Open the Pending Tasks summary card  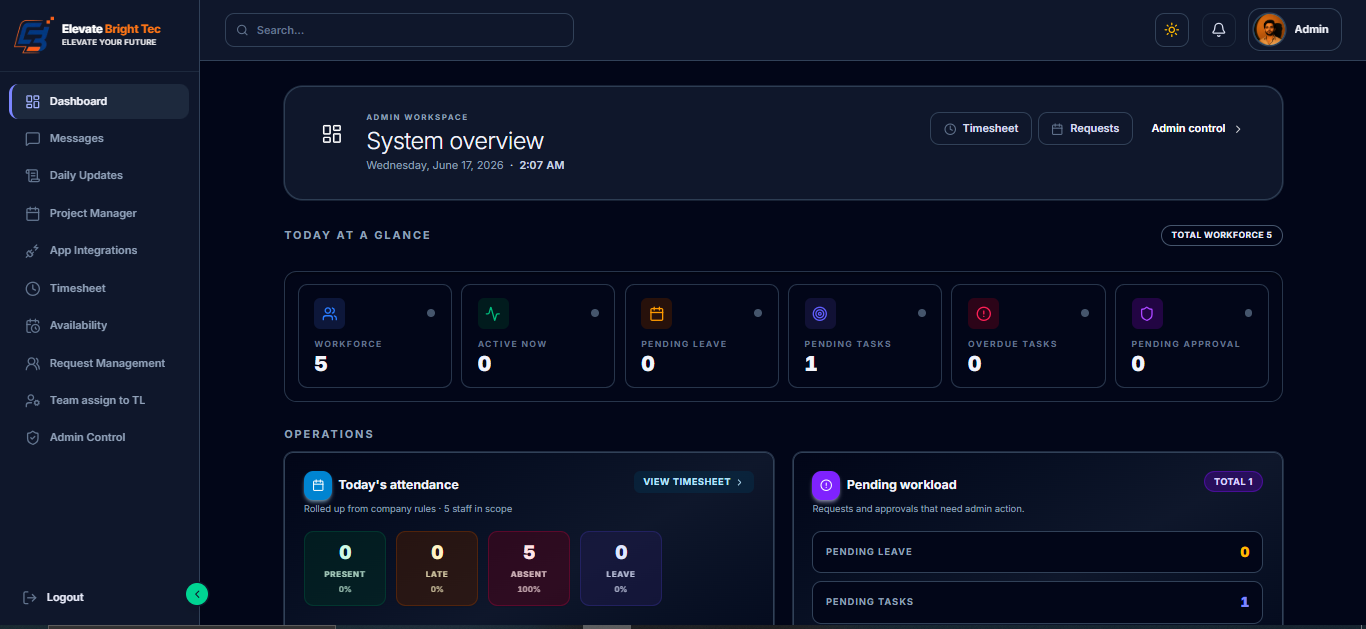coord(865,336)
